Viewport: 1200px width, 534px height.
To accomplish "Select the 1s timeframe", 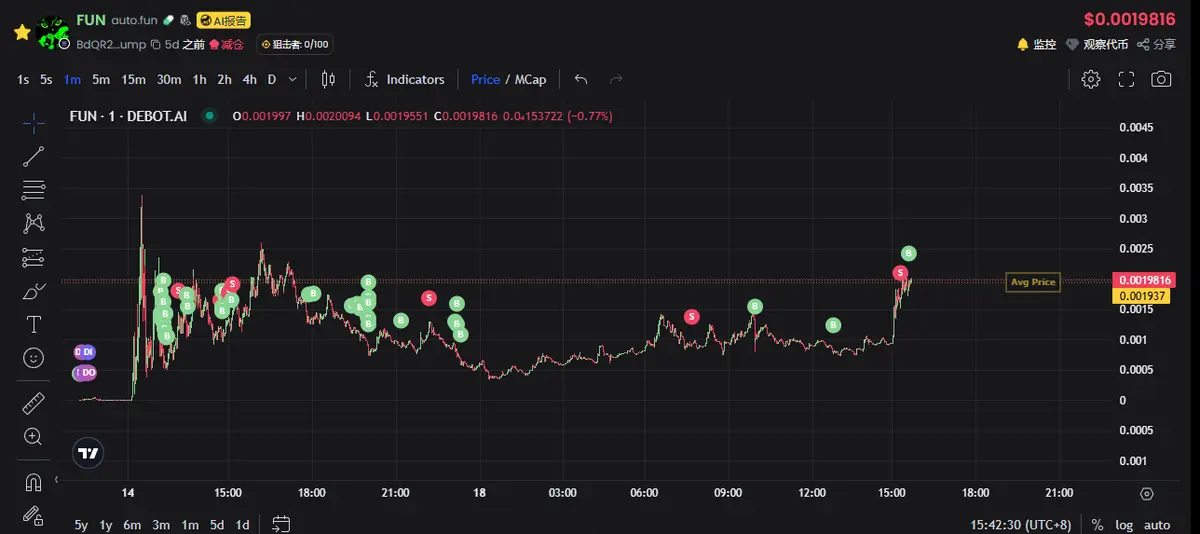I will tap(23, 79).
